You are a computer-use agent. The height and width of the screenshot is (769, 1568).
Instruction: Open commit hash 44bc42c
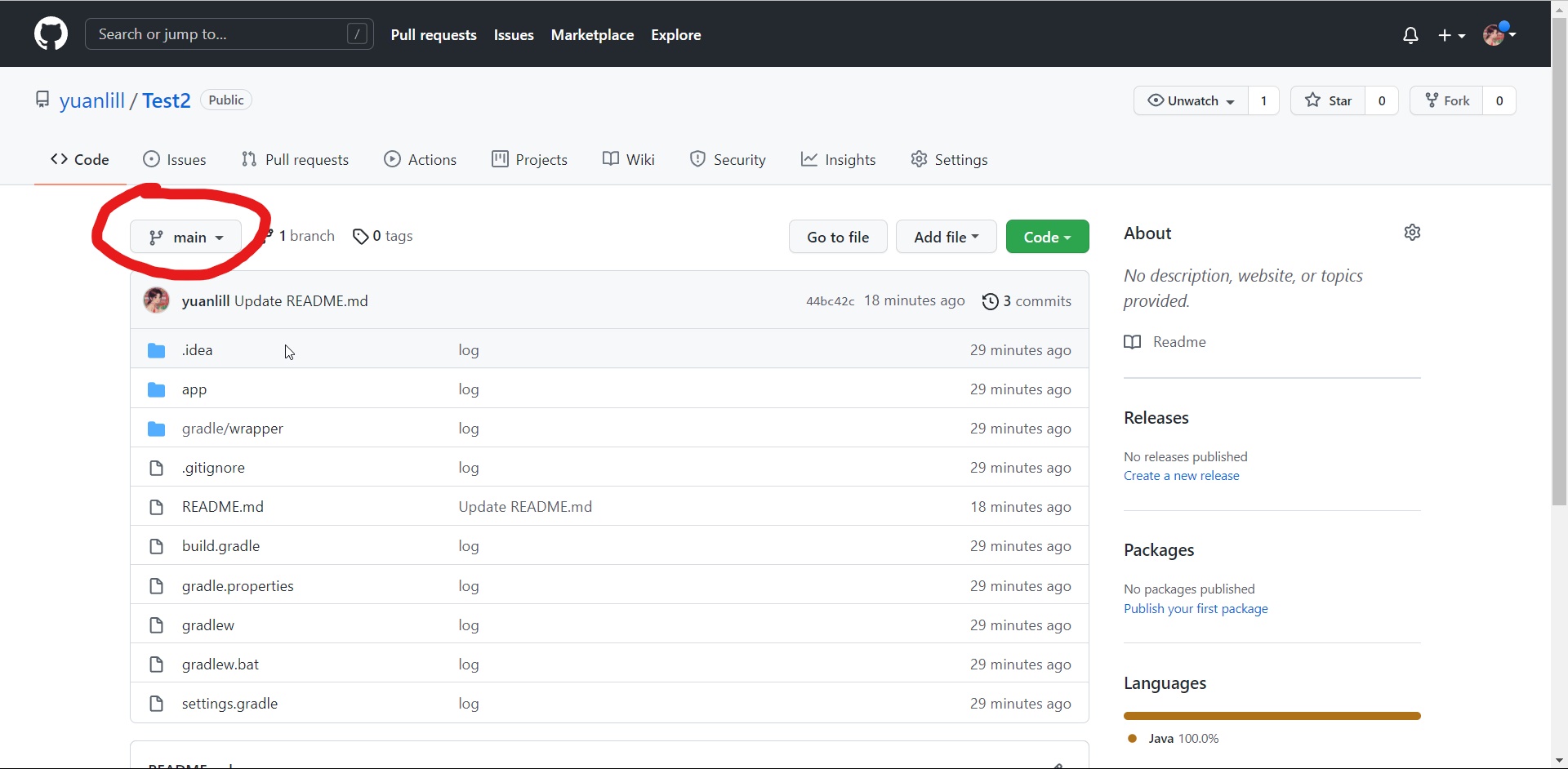tap(830, 301)
